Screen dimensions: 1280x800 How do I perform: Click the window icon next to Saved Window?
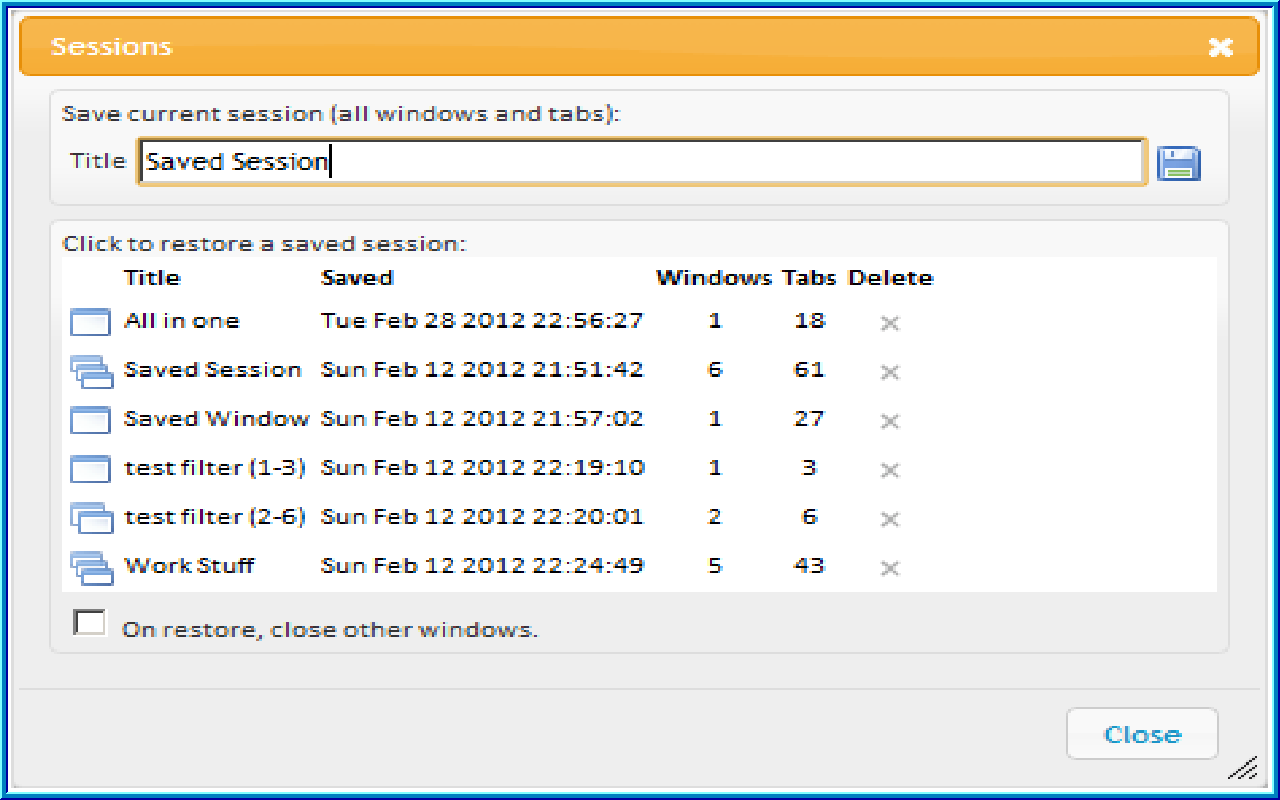(90, 420)
